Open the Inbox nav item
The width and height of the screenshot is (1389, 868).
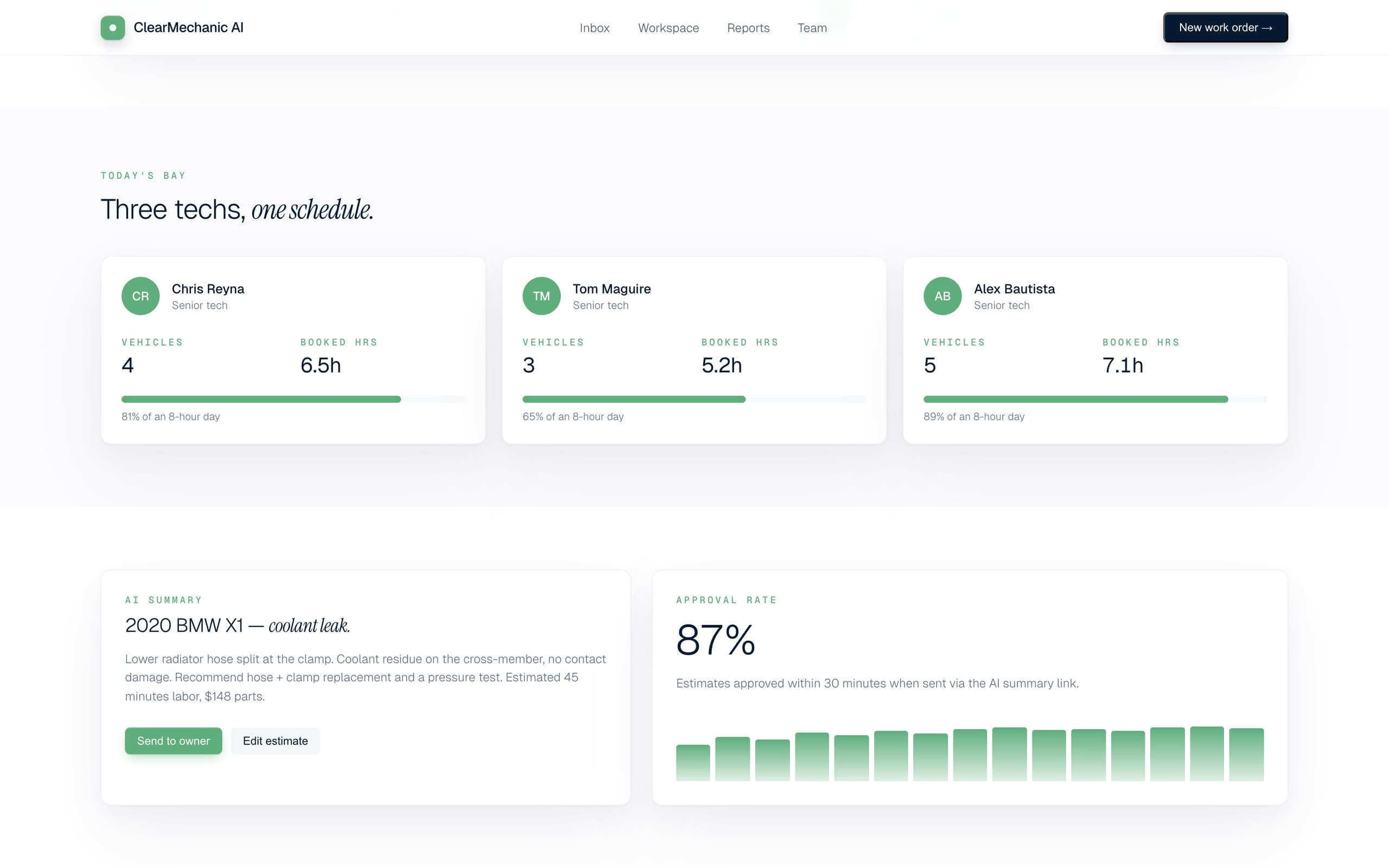(x=594, y=28)
